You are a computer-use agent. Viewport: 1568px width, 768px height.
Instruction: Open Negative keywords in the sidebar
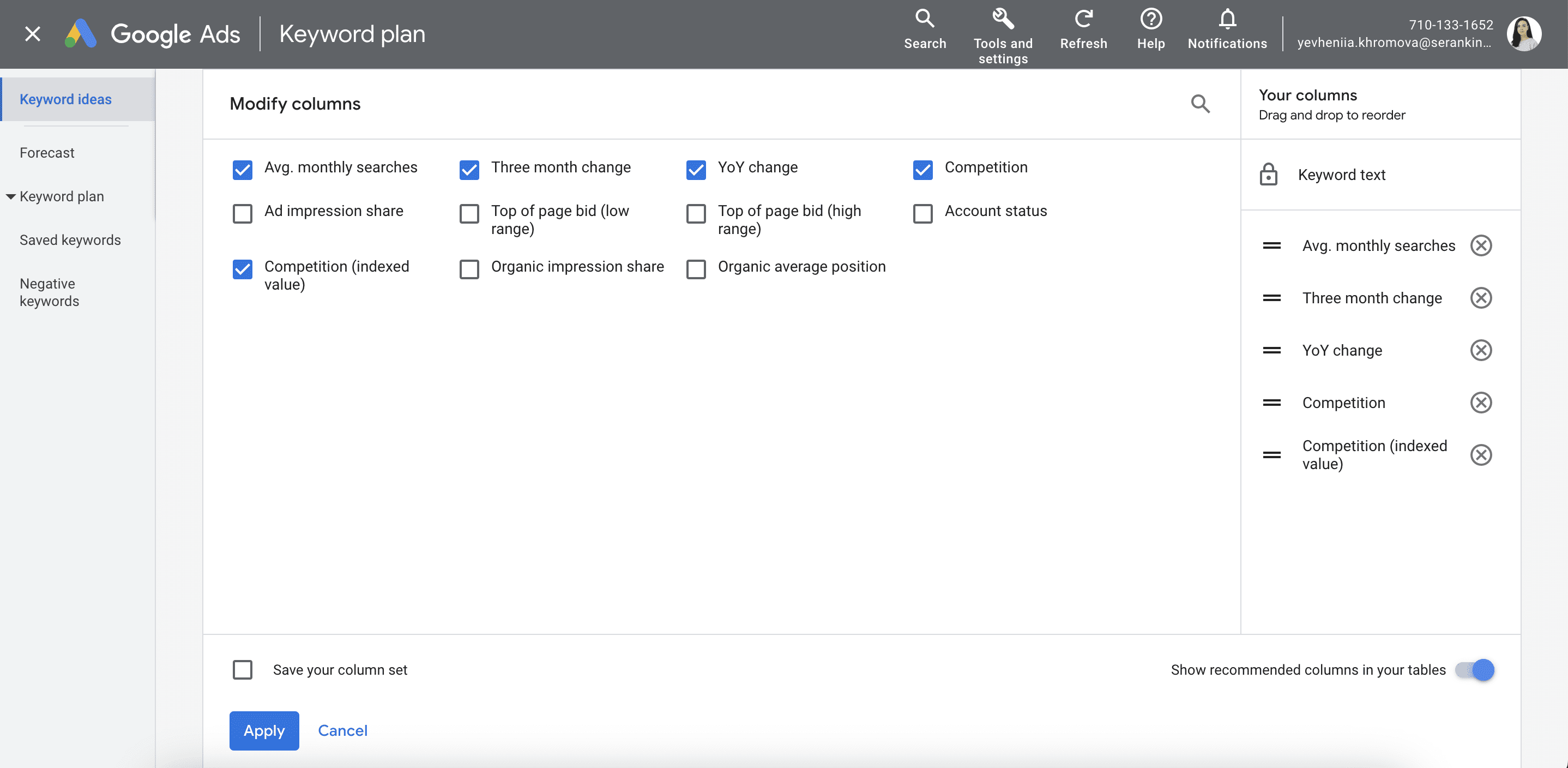50,292
